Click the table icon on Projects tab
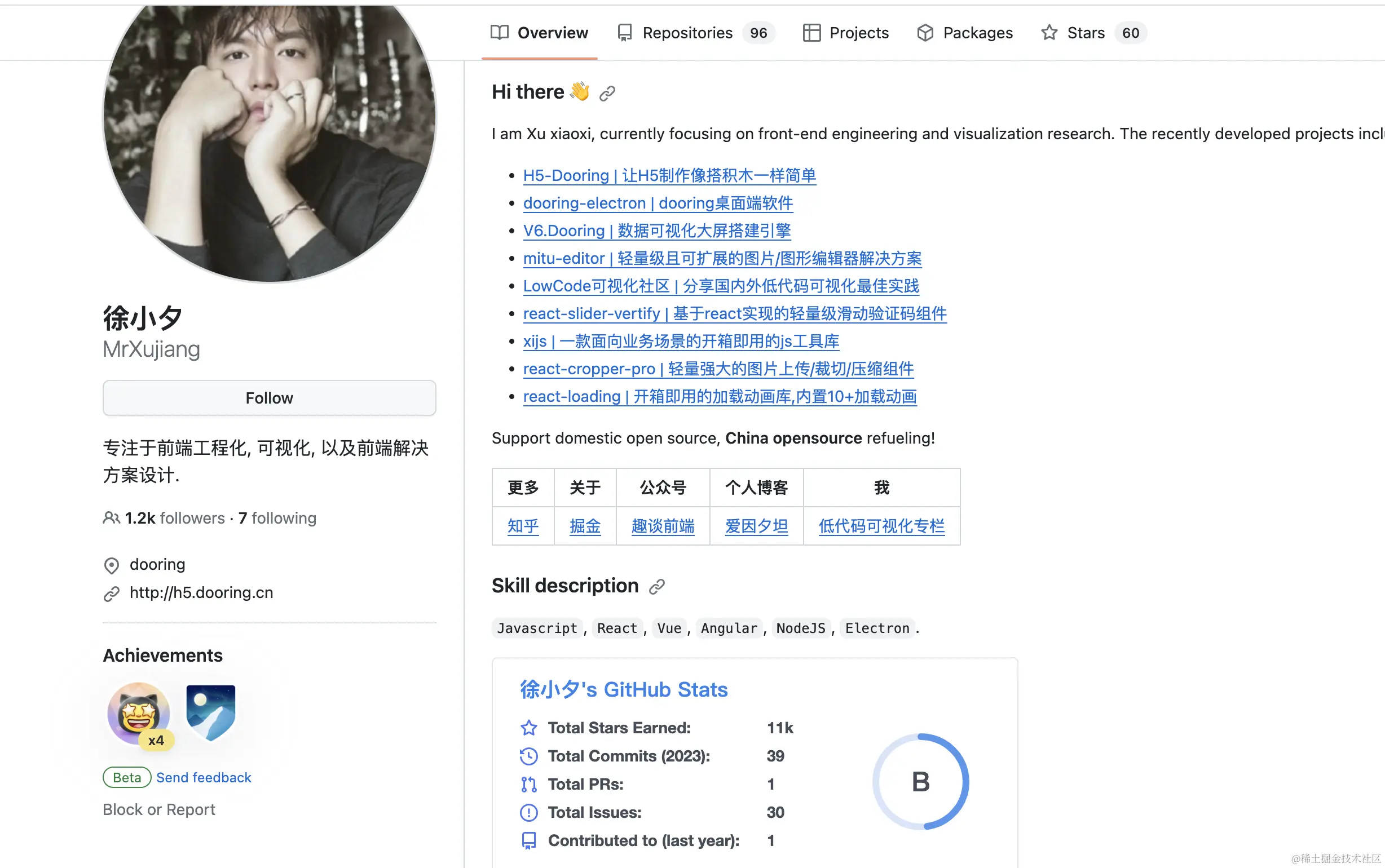This screenshot has width=1385, height=868. (811, 33)
